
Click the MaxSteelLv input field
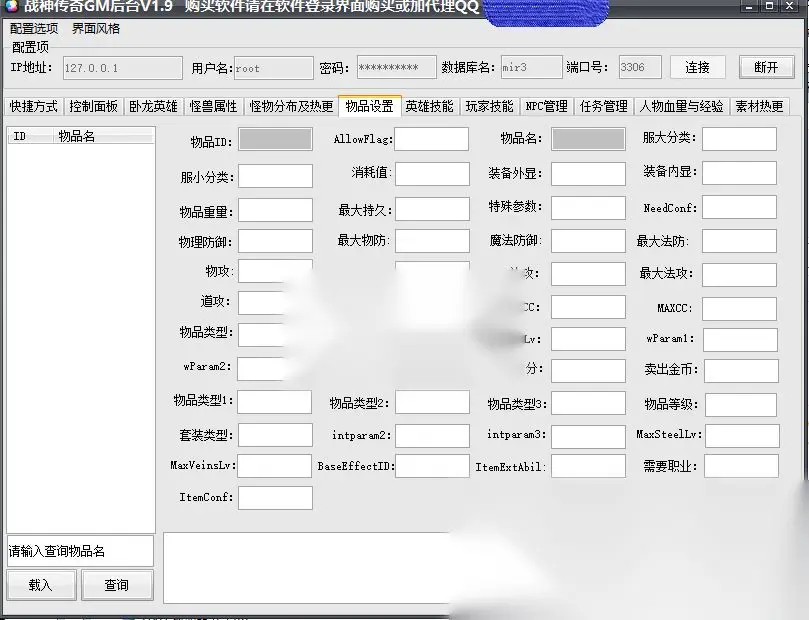742,436
